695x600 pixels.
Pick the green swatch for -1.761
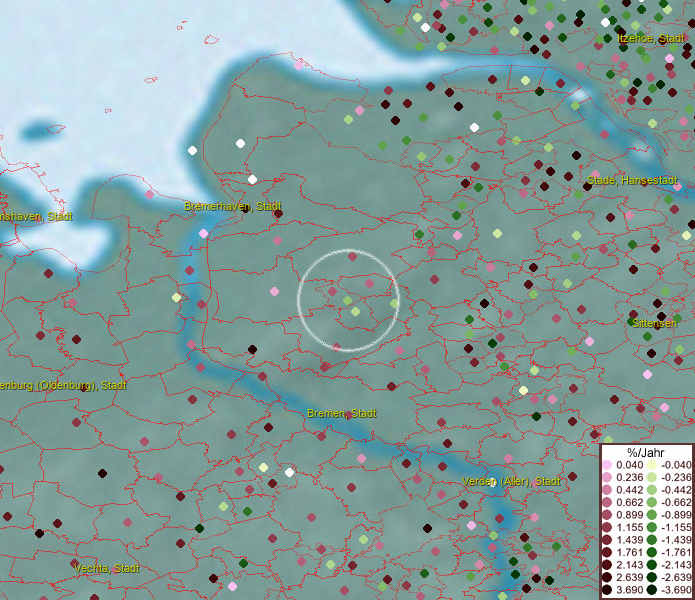pyautogui.click(x=652, y=553)
